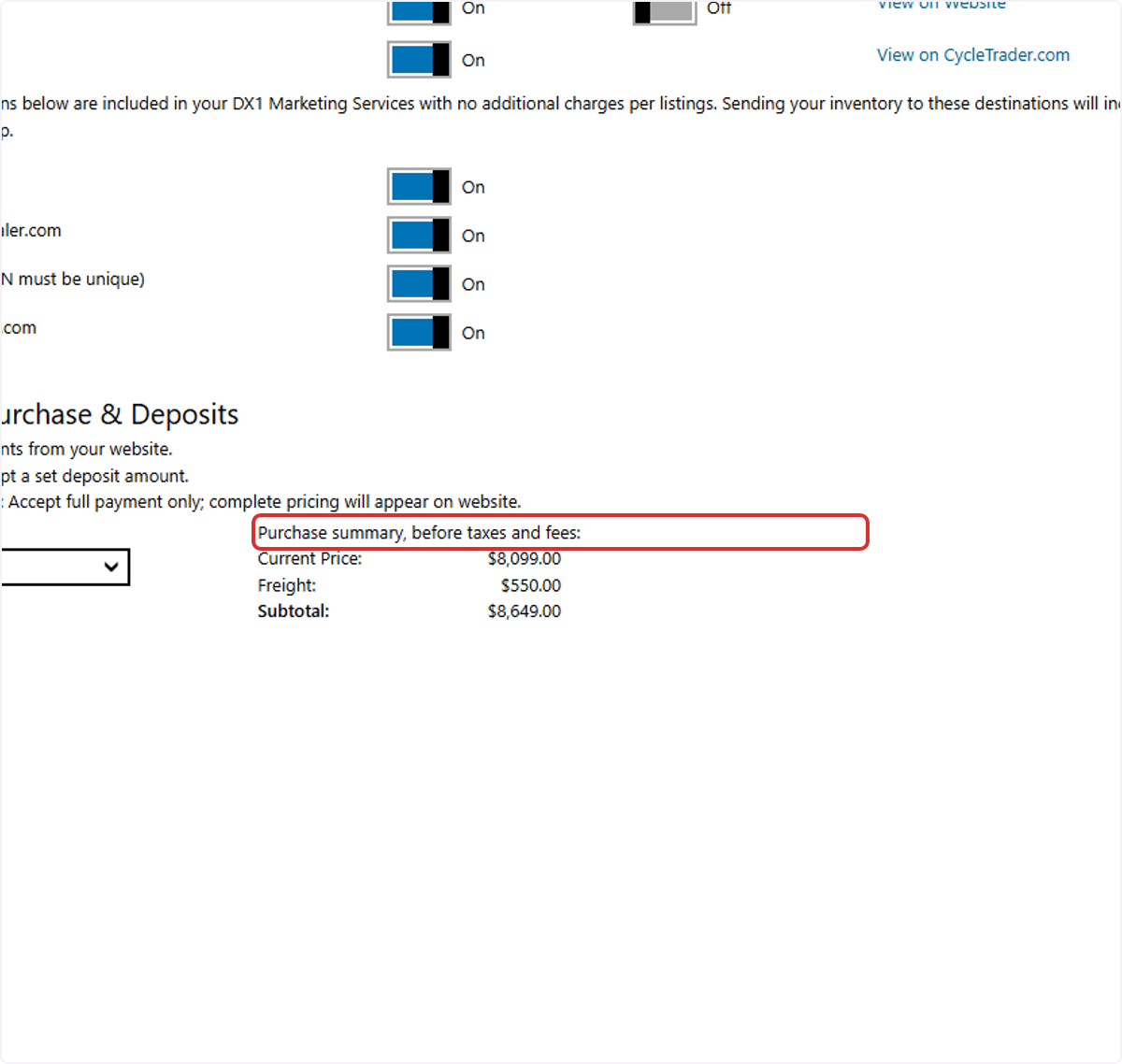Screen dimensions: 1122x1064
Task: Click the Off label beside gray switch
Action: pyautogui.click(x=719, y=7)
